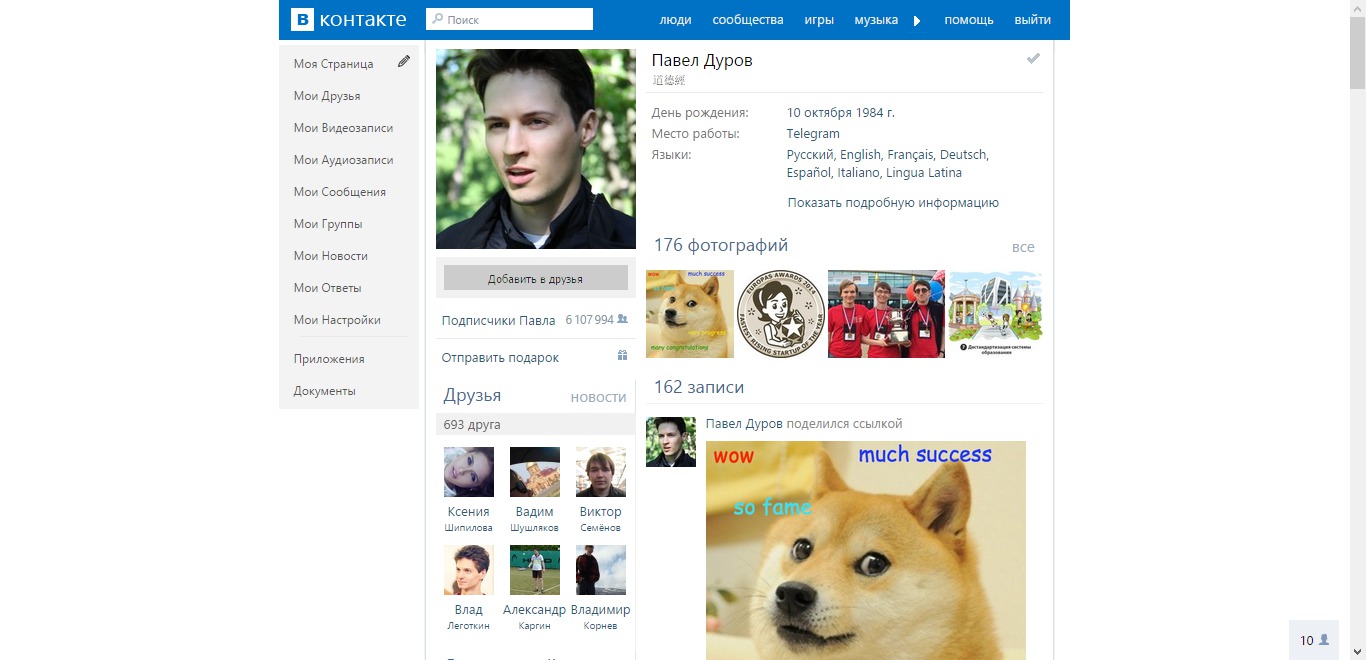Click новости next to Друзья
Screen dimensions: 1366x660
(598, 397)
